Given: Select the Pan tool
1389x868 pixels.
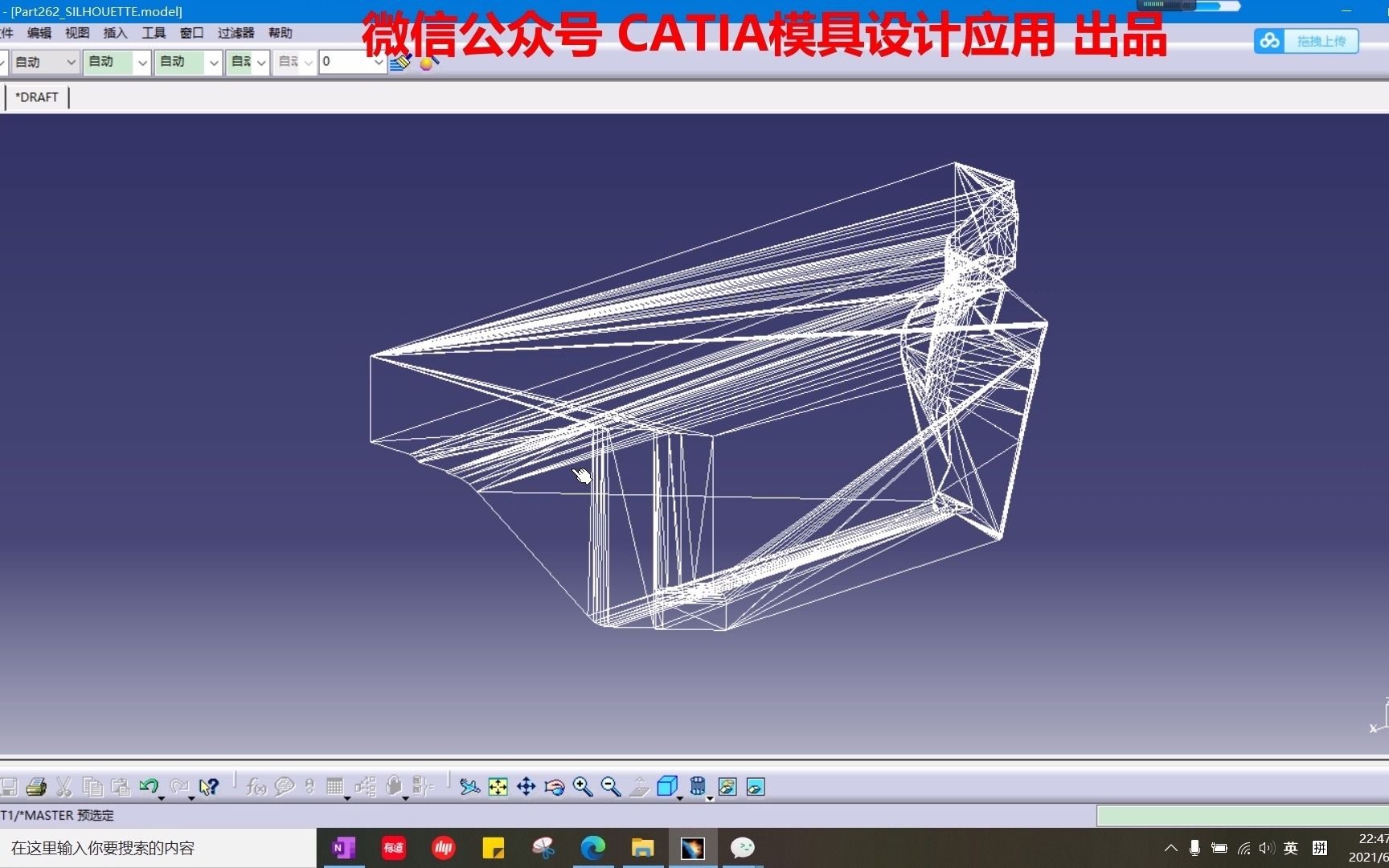Looking at the screenshot, I should [x=527, y=787].
